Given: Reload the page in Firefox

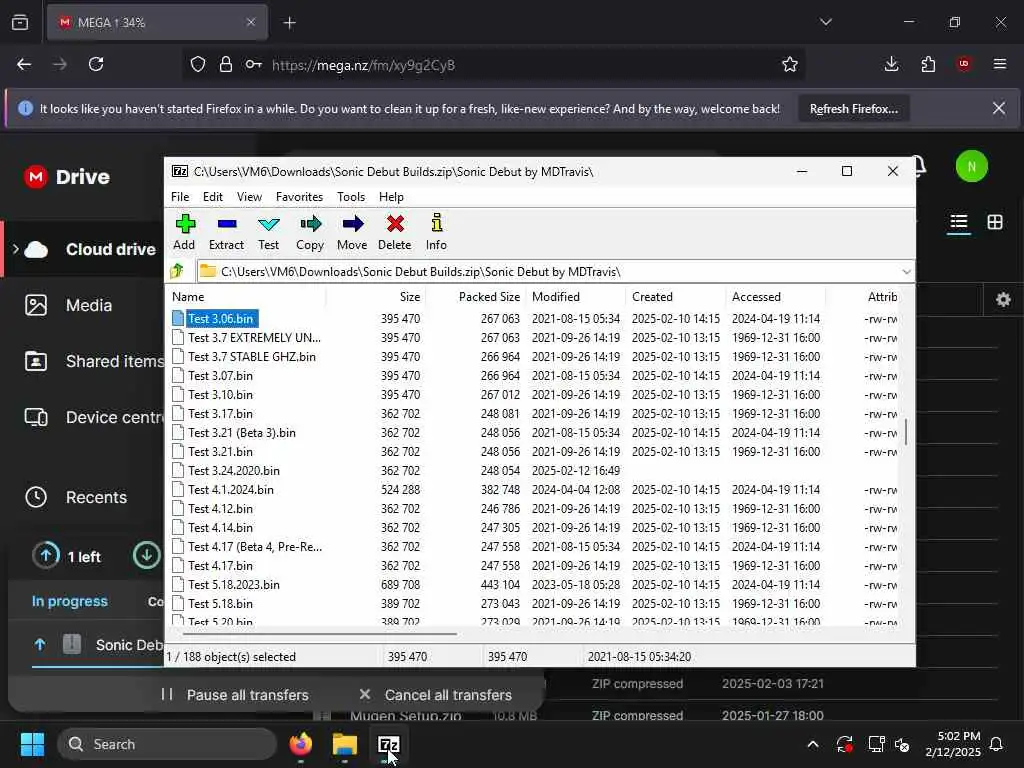Looking at the screenshot, I should click(x=96, y=64).
